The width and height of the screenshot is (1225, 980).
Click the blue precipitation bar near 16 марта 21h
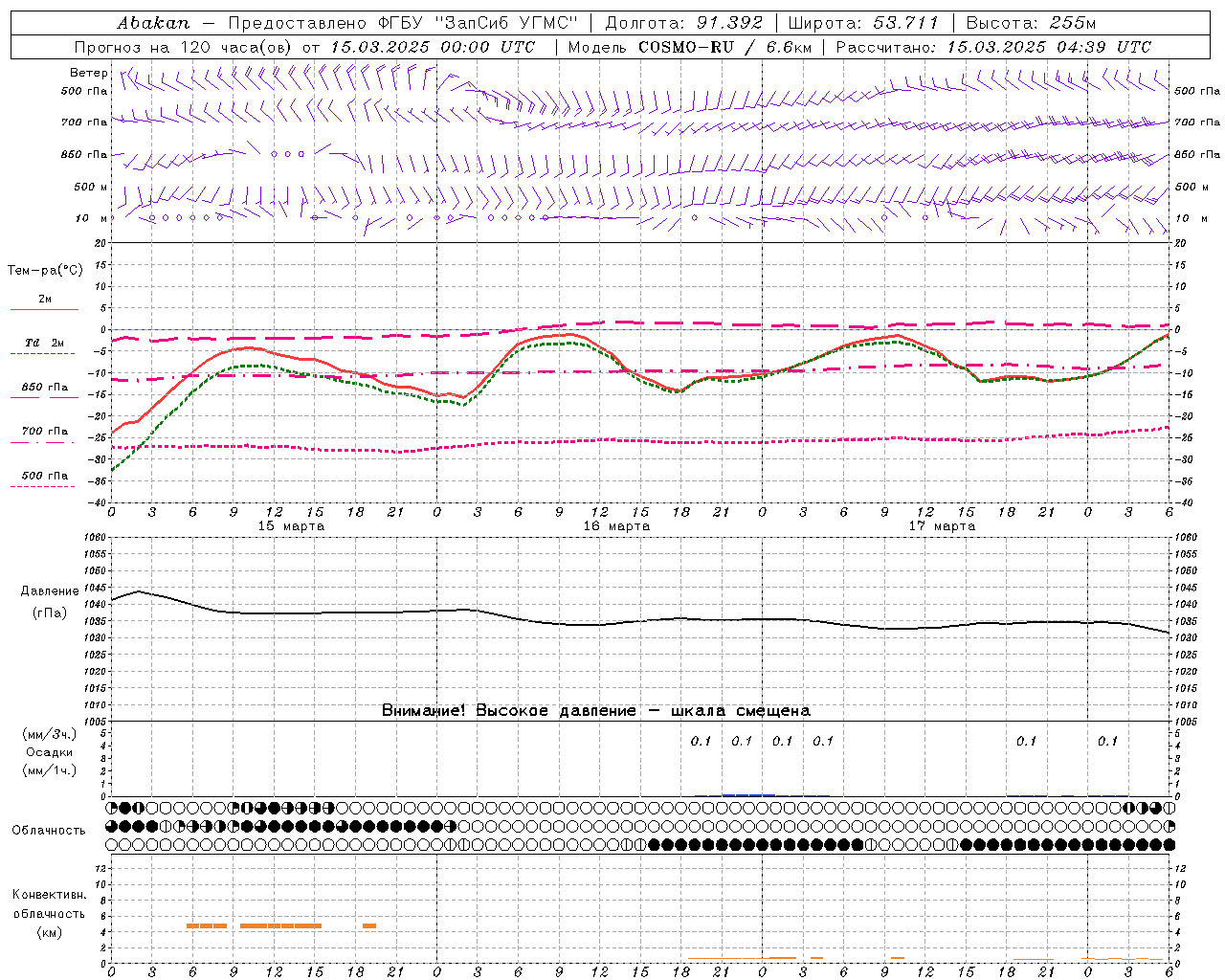pyautogui.click(x=748, y=794)
